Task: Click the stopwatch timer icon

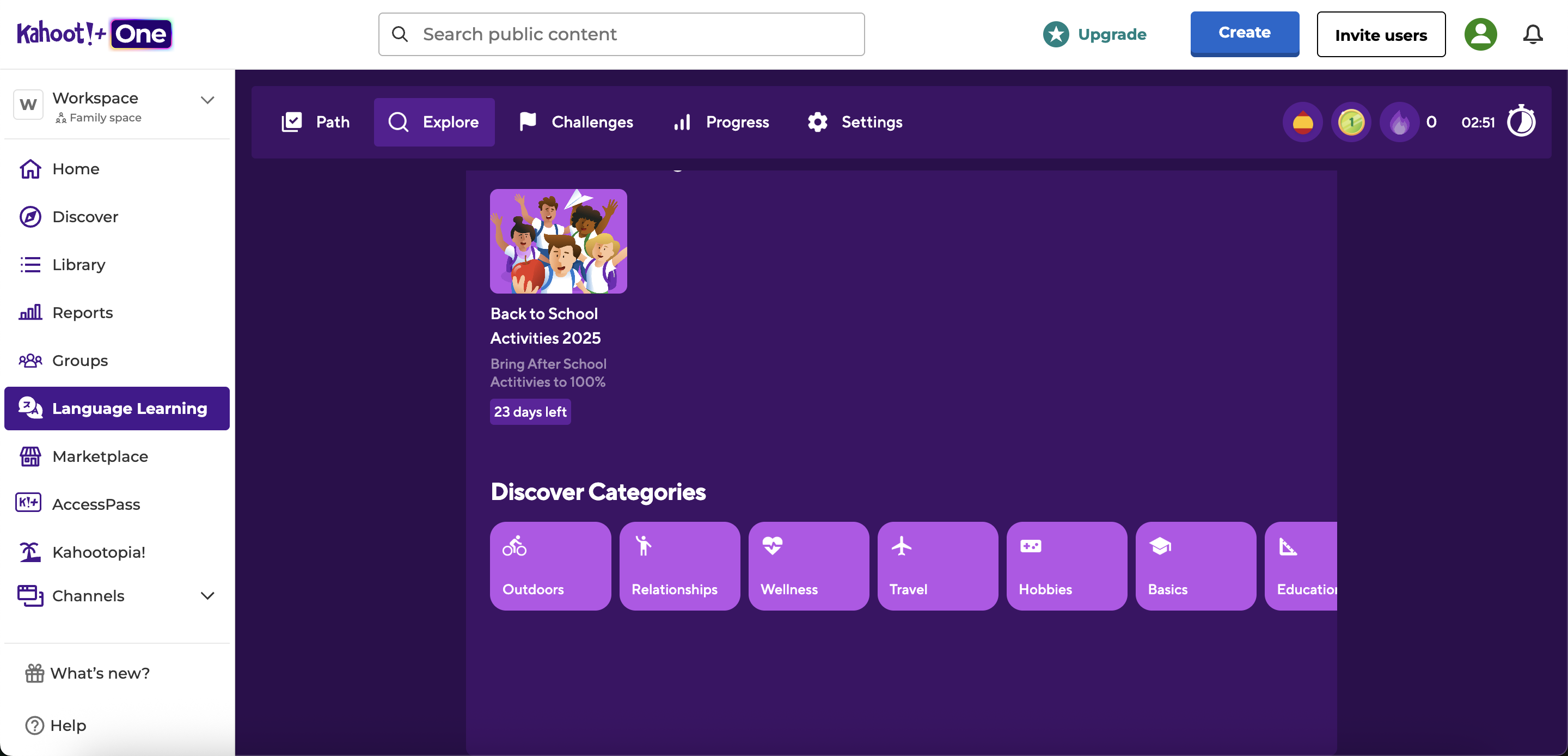Action: (x=1521, y=121)
